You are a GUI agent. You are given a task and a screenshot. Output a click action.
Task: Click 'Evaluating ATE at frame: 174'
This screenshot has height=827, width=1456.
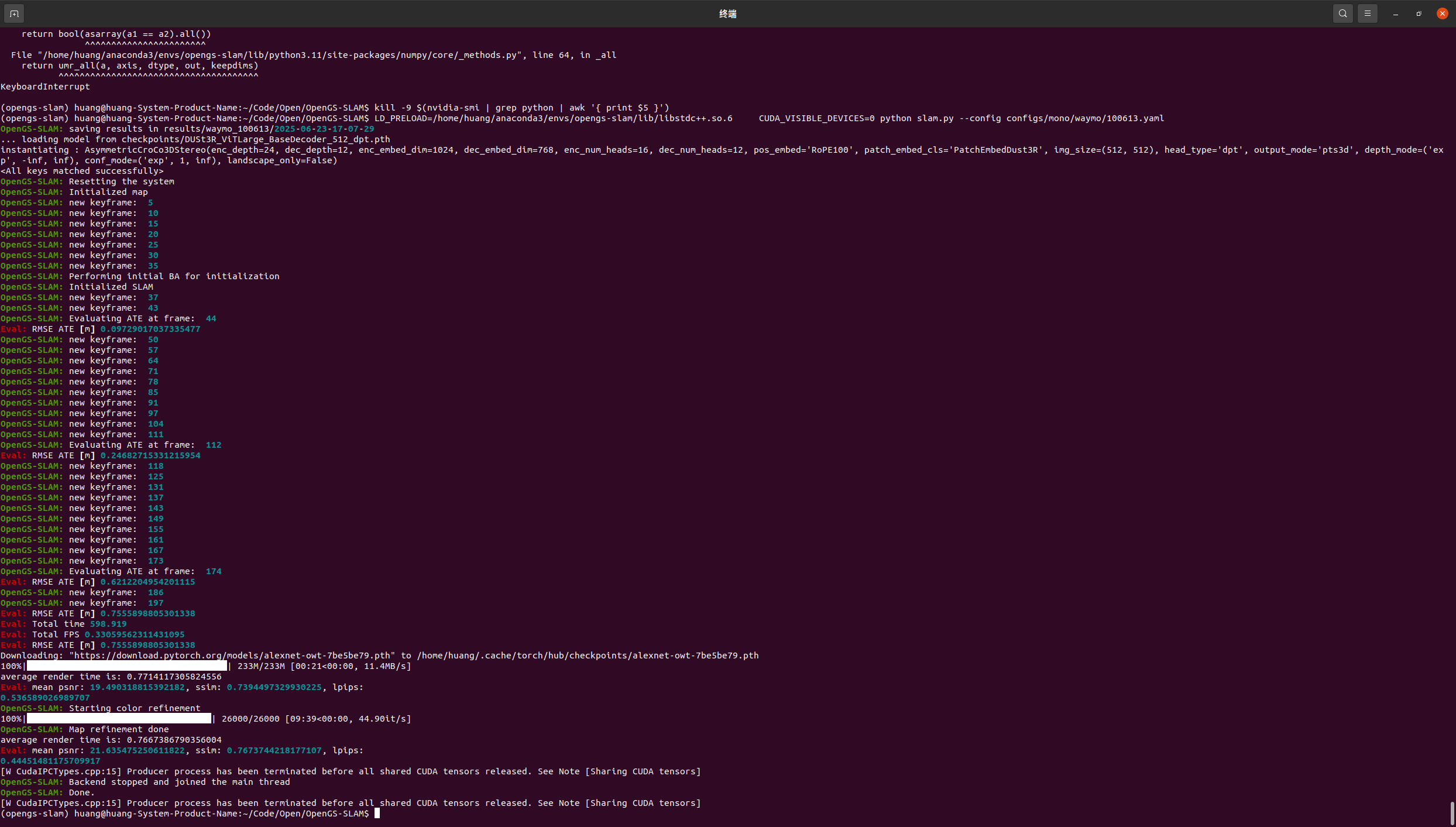click(145, 571)
